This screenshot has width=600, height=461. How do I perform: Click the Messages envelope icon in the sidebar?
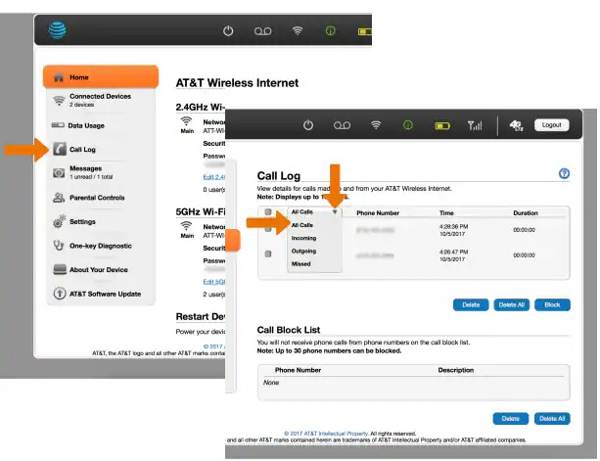(x=59, y=173)
